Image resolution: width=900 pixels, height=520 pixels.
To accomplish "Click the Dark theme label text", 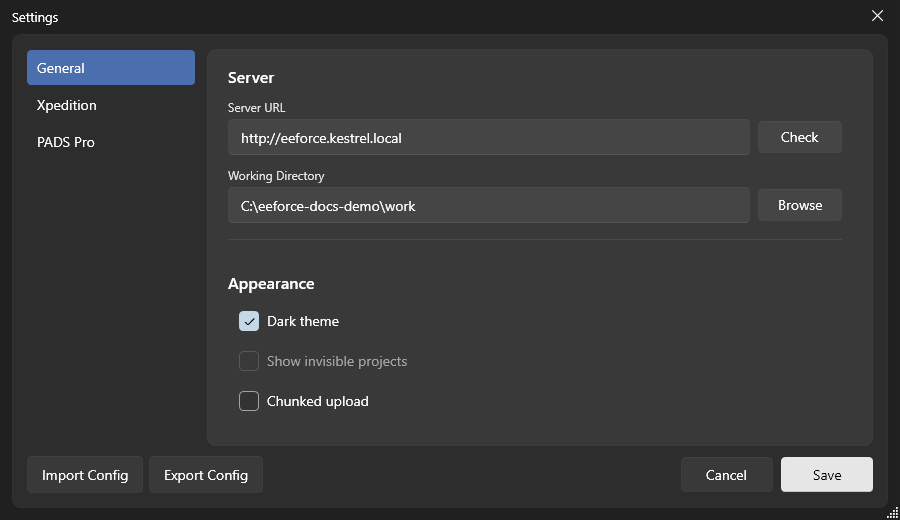I will [x=303, y=321].
